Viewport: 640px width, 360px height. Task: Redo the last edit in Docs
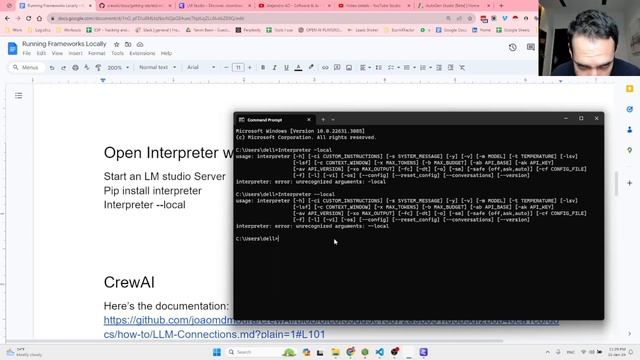(63, 68)
